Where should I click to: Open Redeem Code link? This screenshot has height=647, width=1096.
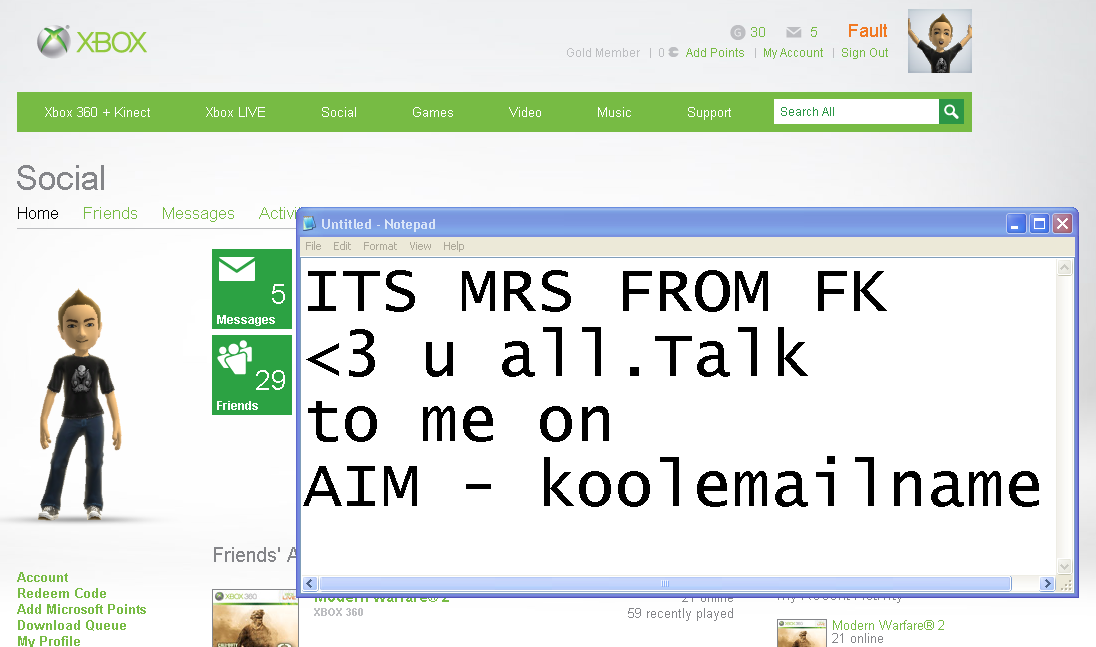click(62, 593)
